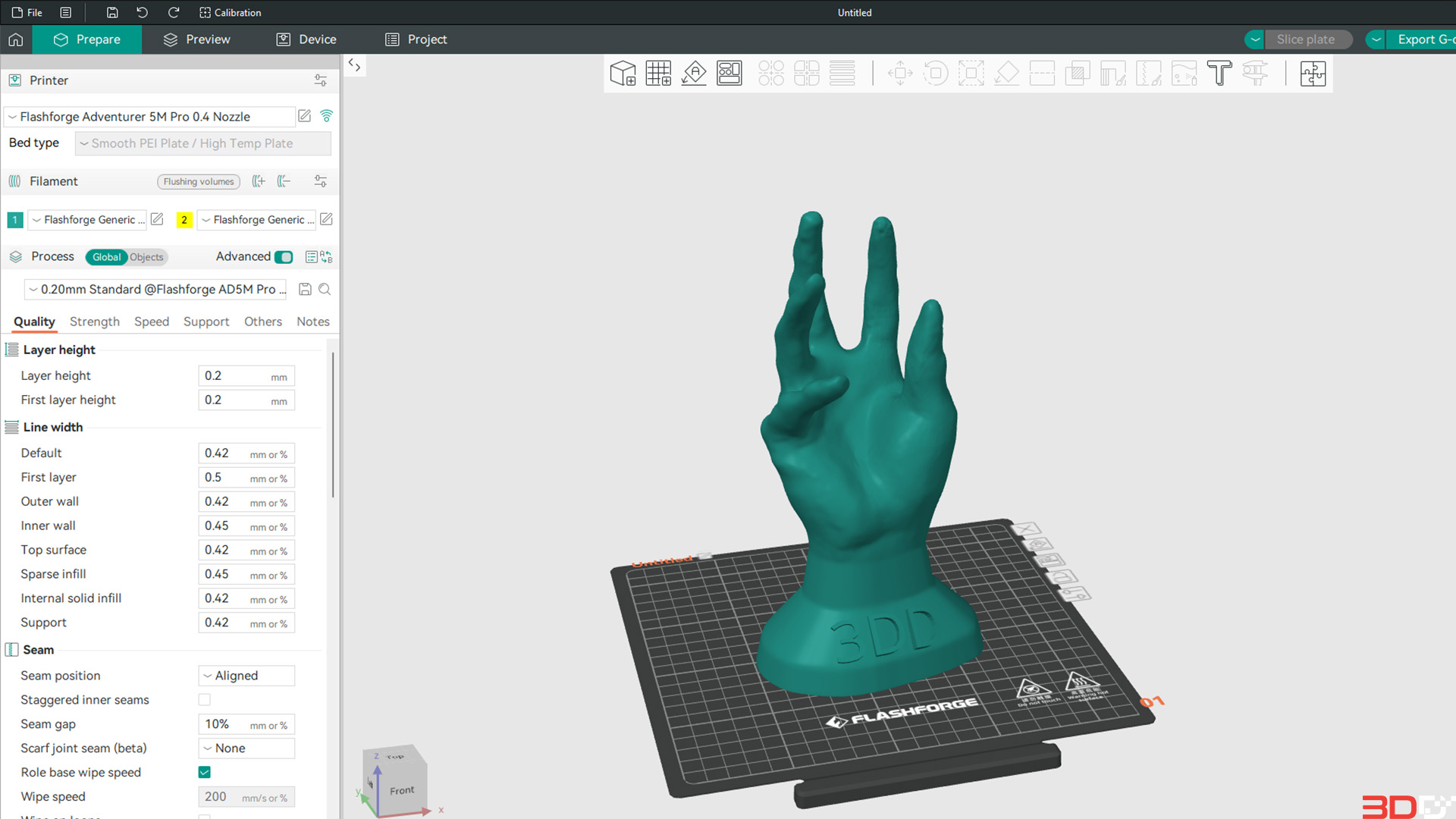Viewport: 1456px width, 819px height.
Task: Click the Redo arrow icon
Action: pyautogui.click(x=174, y=12)
